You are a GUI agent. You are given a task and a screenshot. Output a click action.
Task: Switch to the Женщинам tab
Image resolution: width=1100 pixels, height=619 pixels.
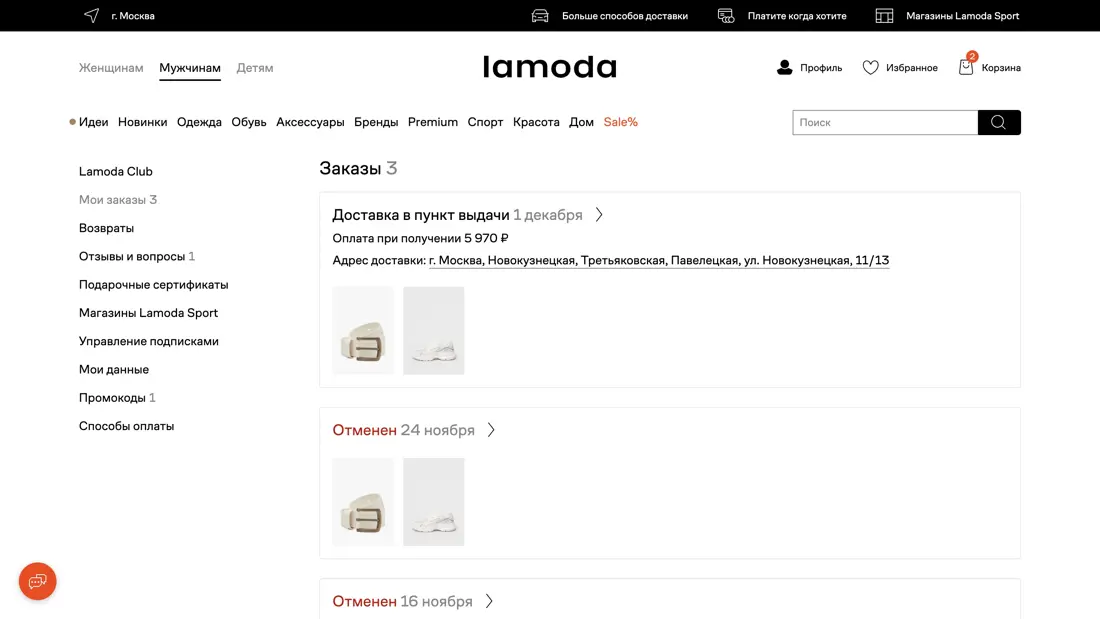(x=111, y=68)
